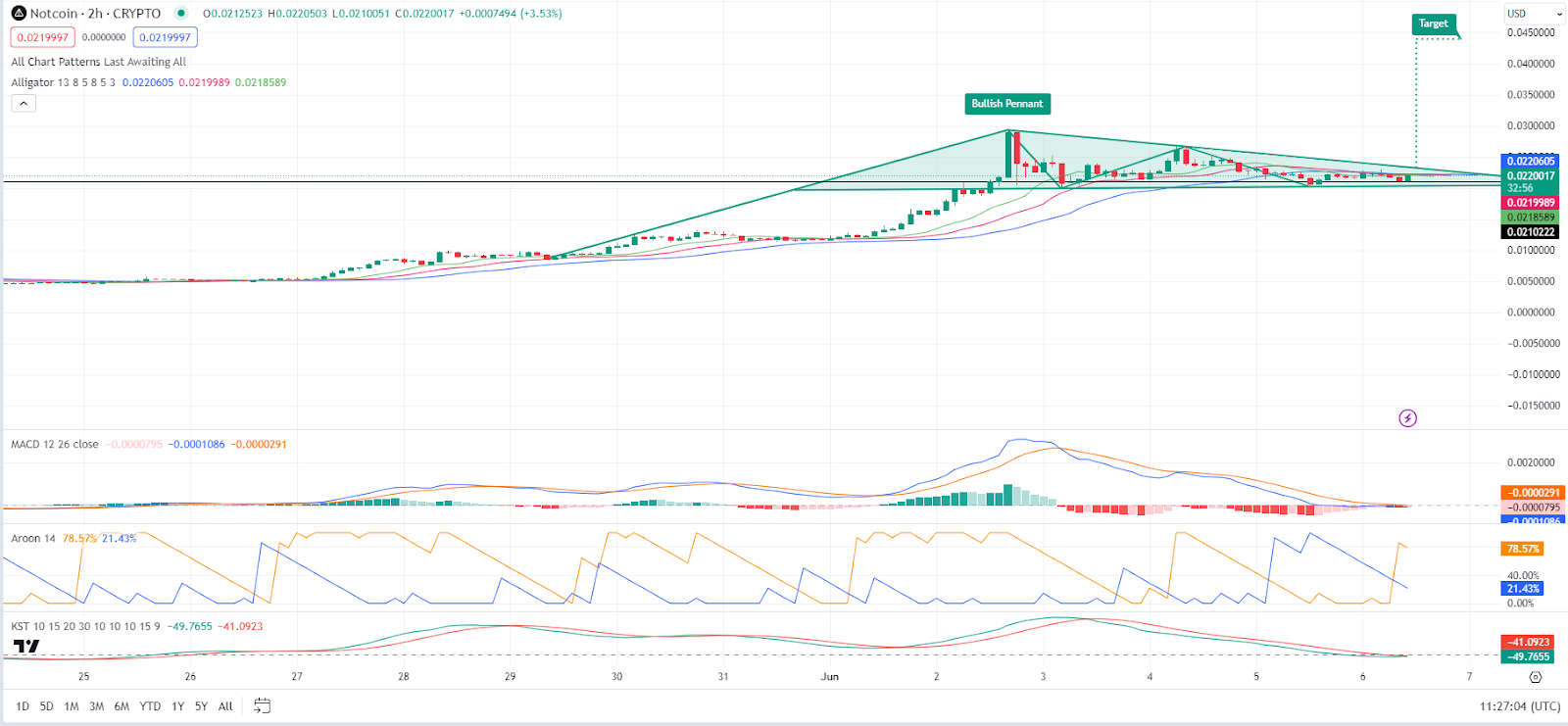Click the Aroon 14 indicator legend
This screenshot has height=726, width=1568.
33,538
